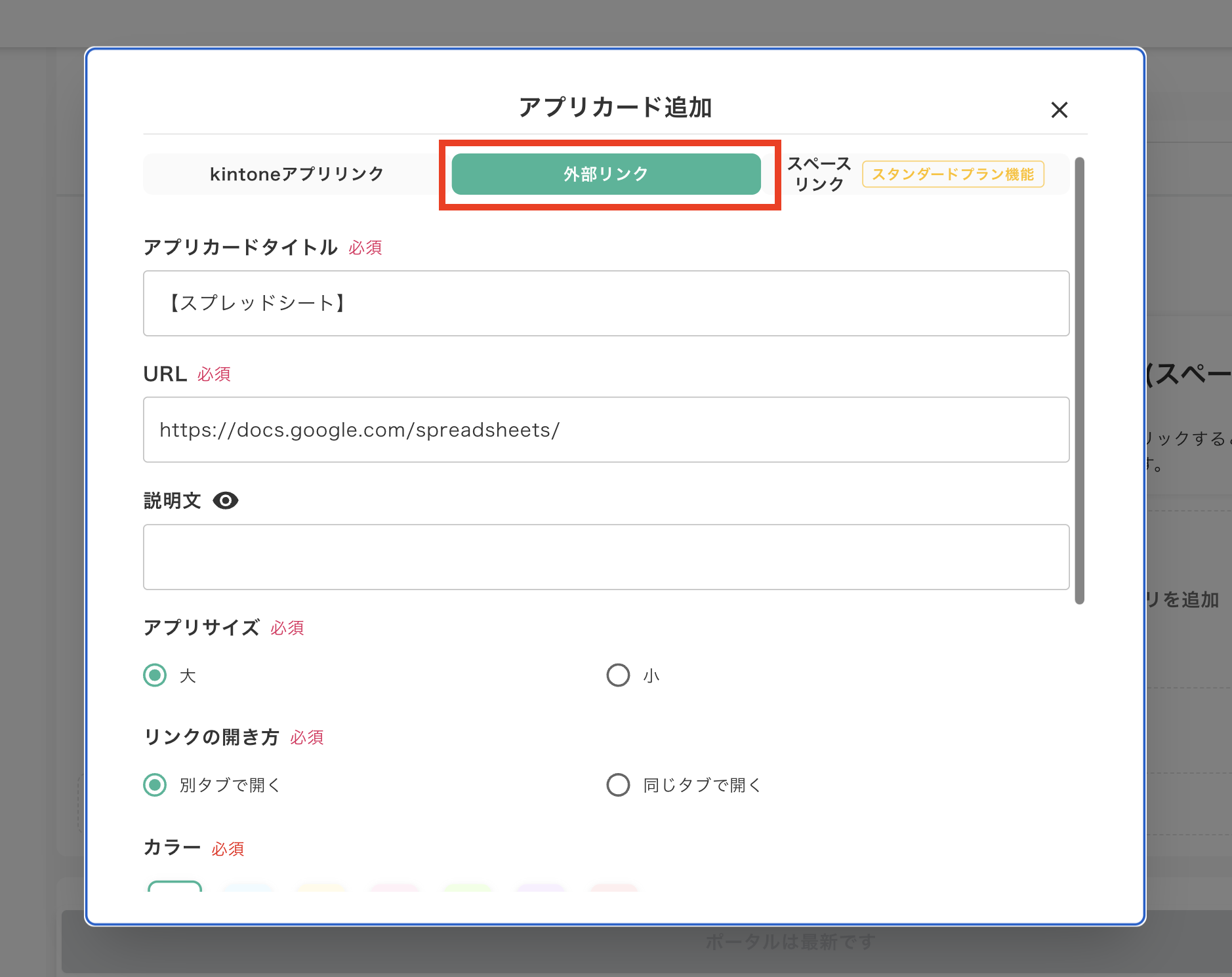
Task: Select the currently outlined green color swatch
Action: click(x=175, y=892)
